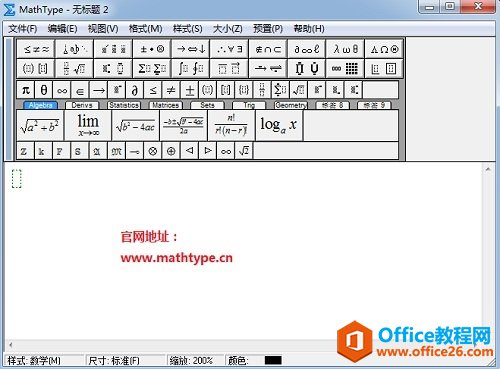Open the set theory symbols palette (∉ ∩ ⊂)
Viewport: 500px width, 369px height.
[x=268, y=49]
